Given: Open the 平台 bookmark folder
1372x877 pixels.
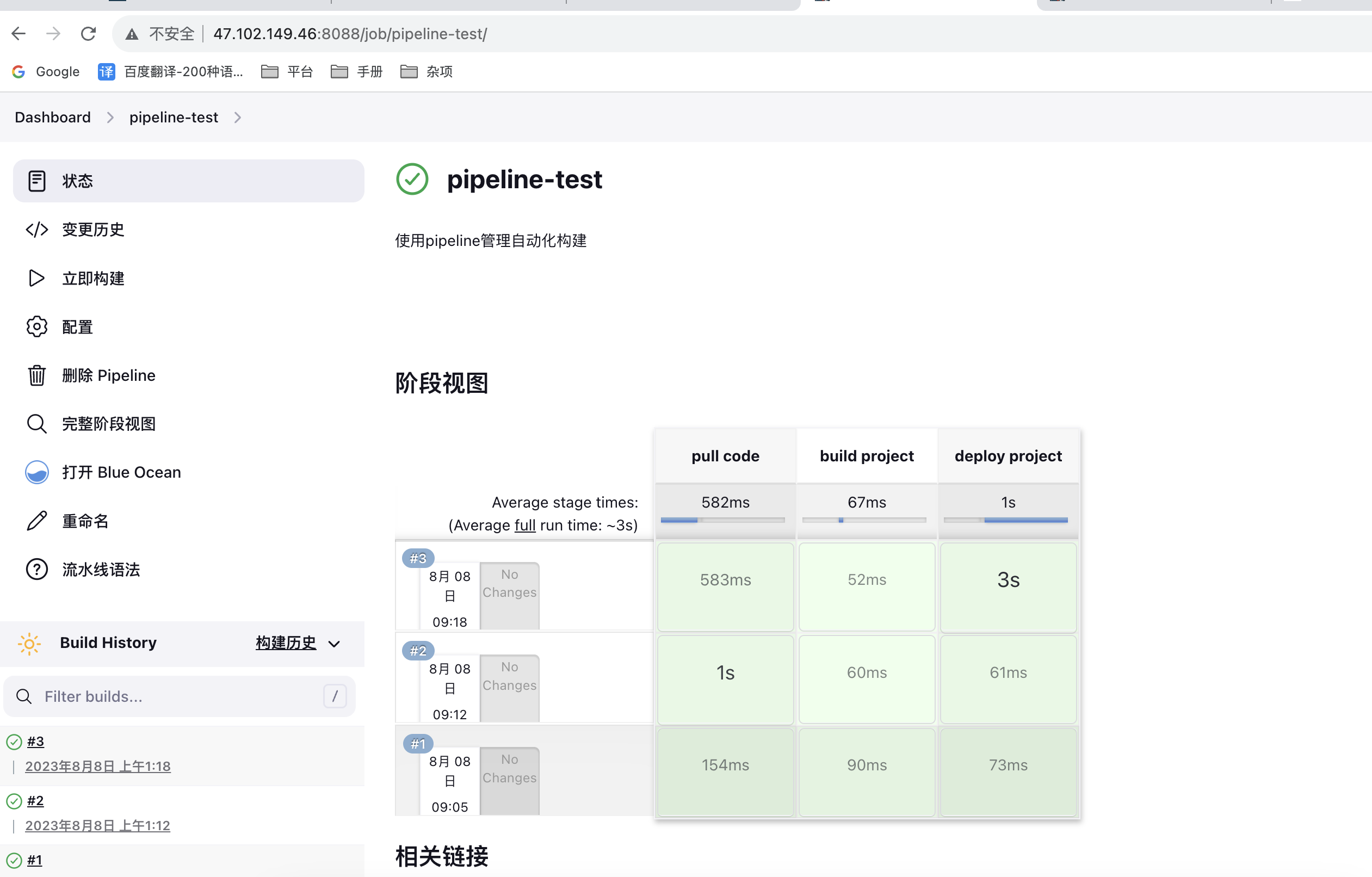Looking at the screenshot, I should 287,71.
